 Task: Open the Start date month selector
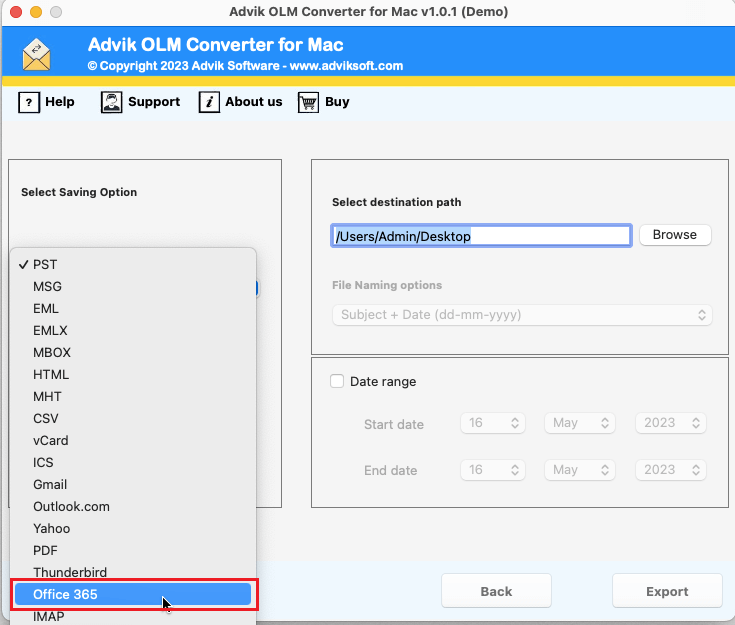click(x=579, y=423)
